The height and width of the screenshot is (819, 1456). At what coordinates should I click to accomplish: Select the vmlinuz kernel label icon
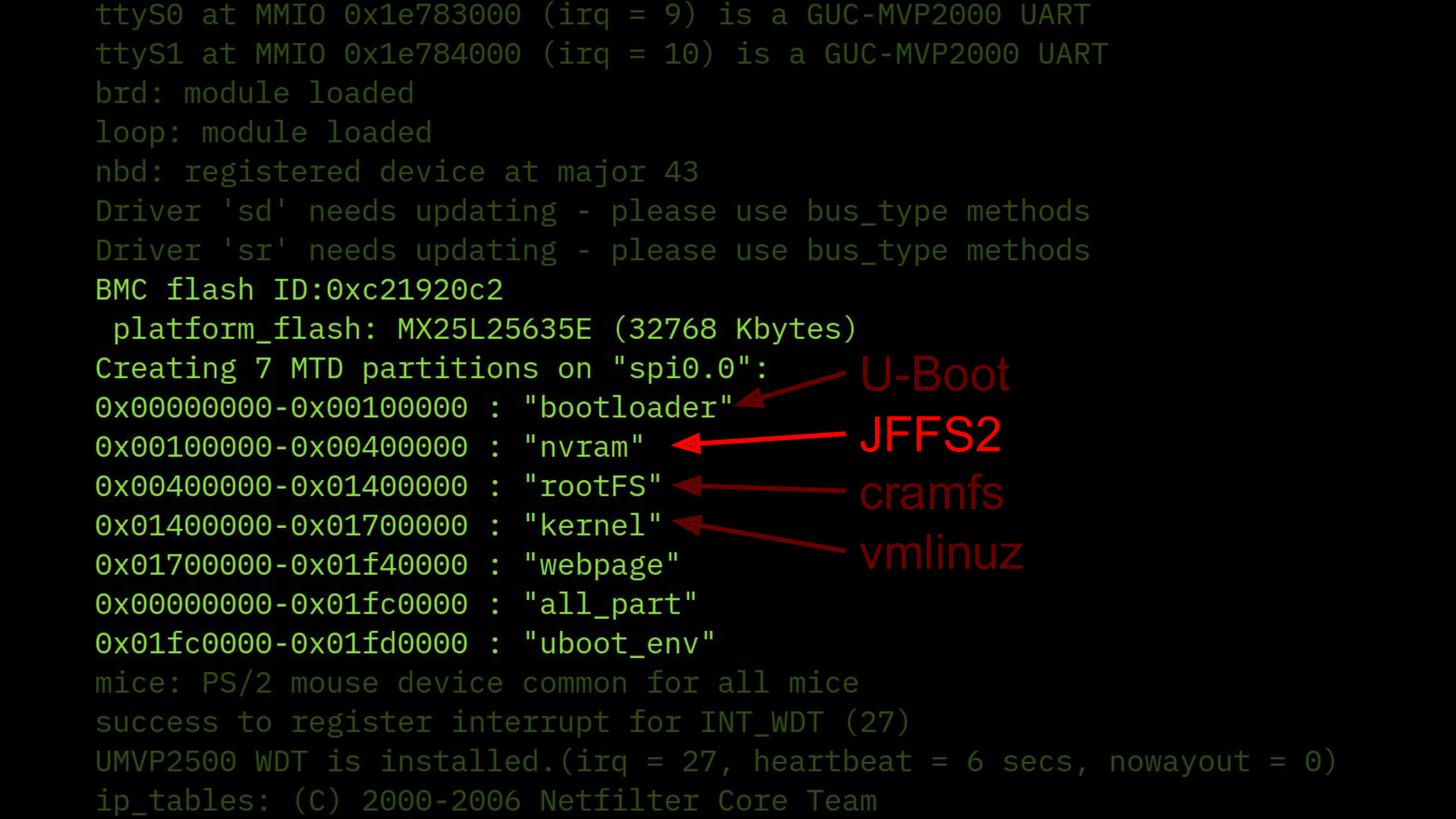(940, 552)
